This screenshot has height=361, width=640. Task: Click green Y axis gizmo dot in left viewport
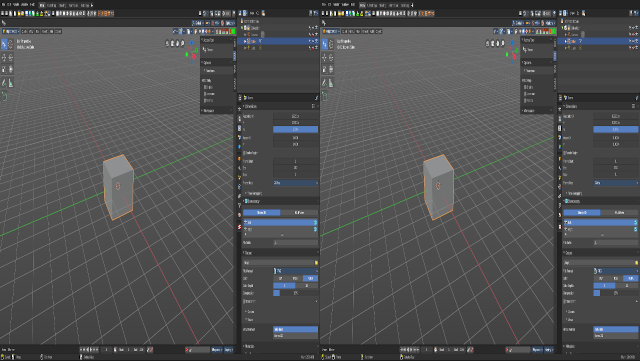pyautogui.click(x=187, y=54)
